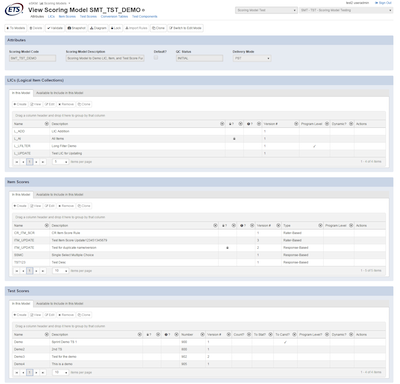Click the Clone button in top toolbar

[158, 28]
